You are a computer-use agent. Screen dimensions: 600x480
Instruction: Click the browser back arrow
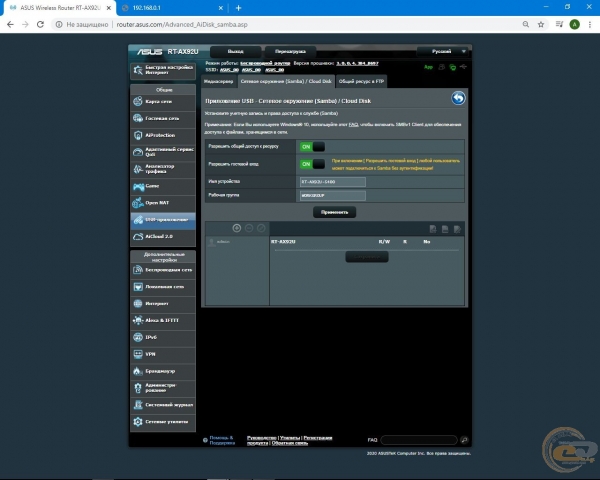click(x=10, y=24)
